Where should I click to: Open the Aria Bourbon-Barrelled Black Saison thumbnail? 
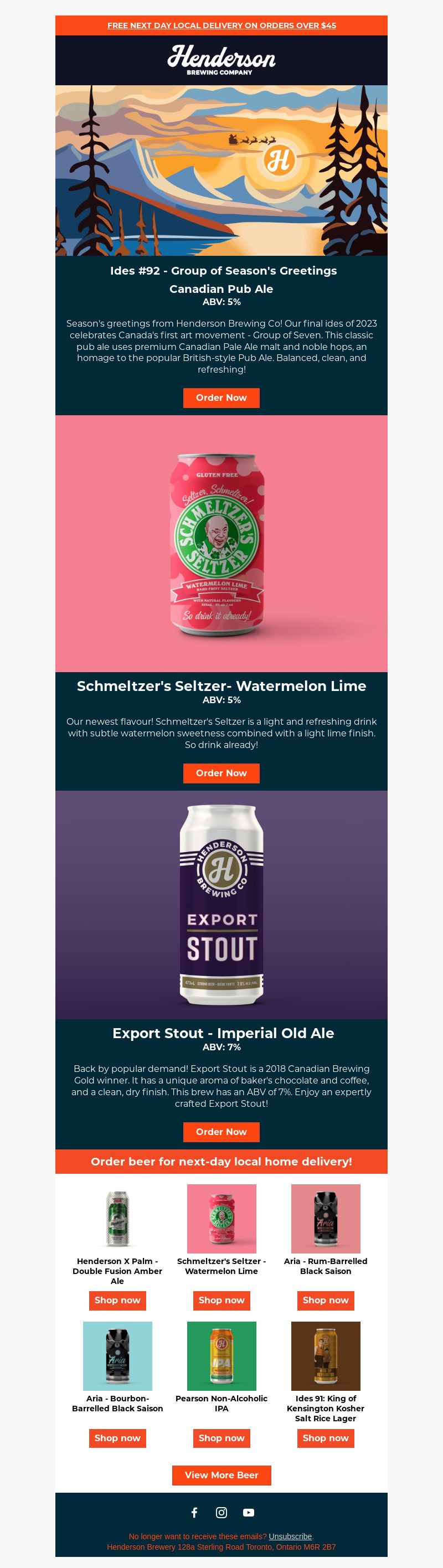coord(117,1355)
